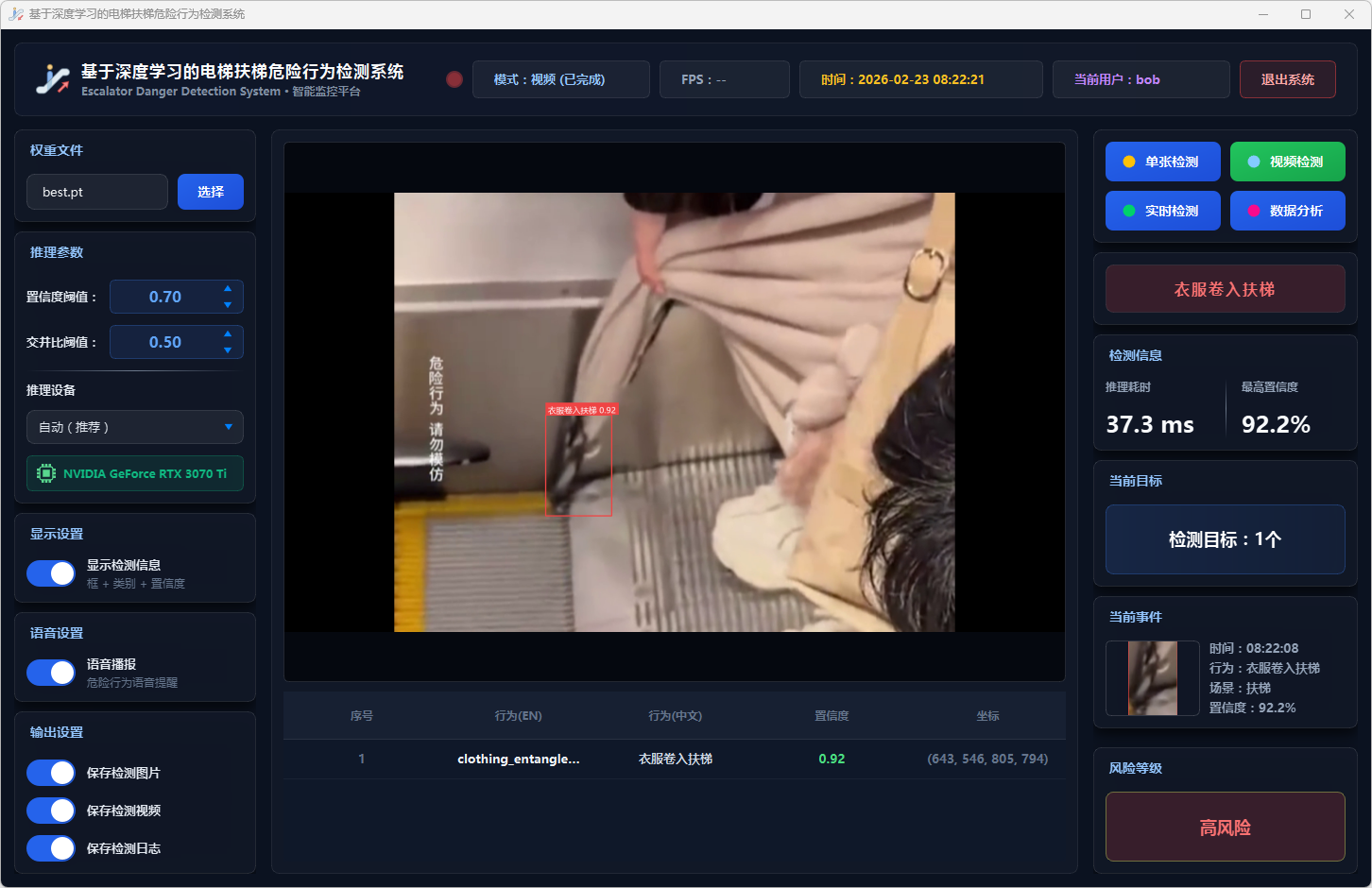The height and width of the screenshot is (888, 1372).
Task: Click the pink dot on 数据分析 button
Action: pyautogui.click(x=1253, y=211)
